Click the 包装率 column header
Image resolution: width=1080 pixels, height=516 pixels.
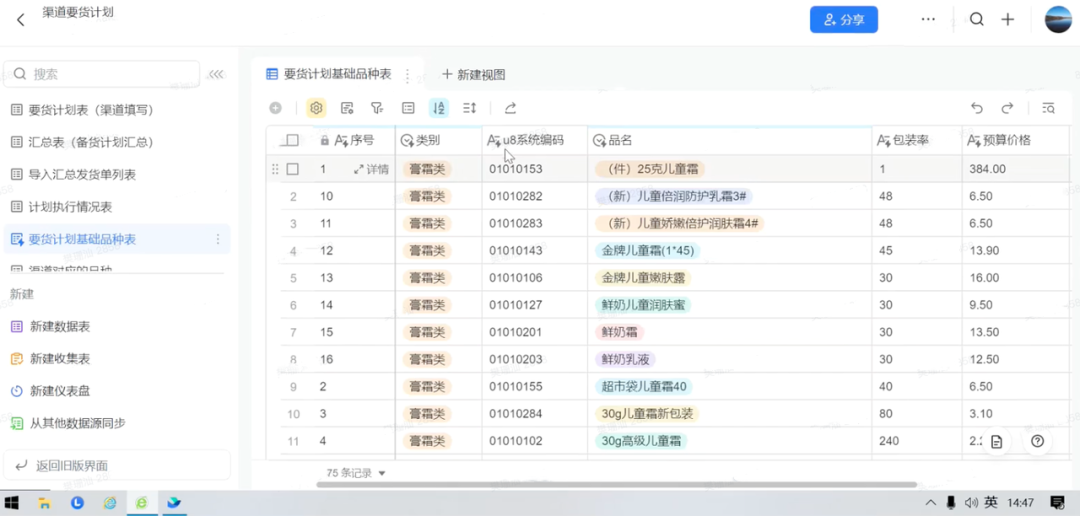pyautogui.click(x=917, y=141)
